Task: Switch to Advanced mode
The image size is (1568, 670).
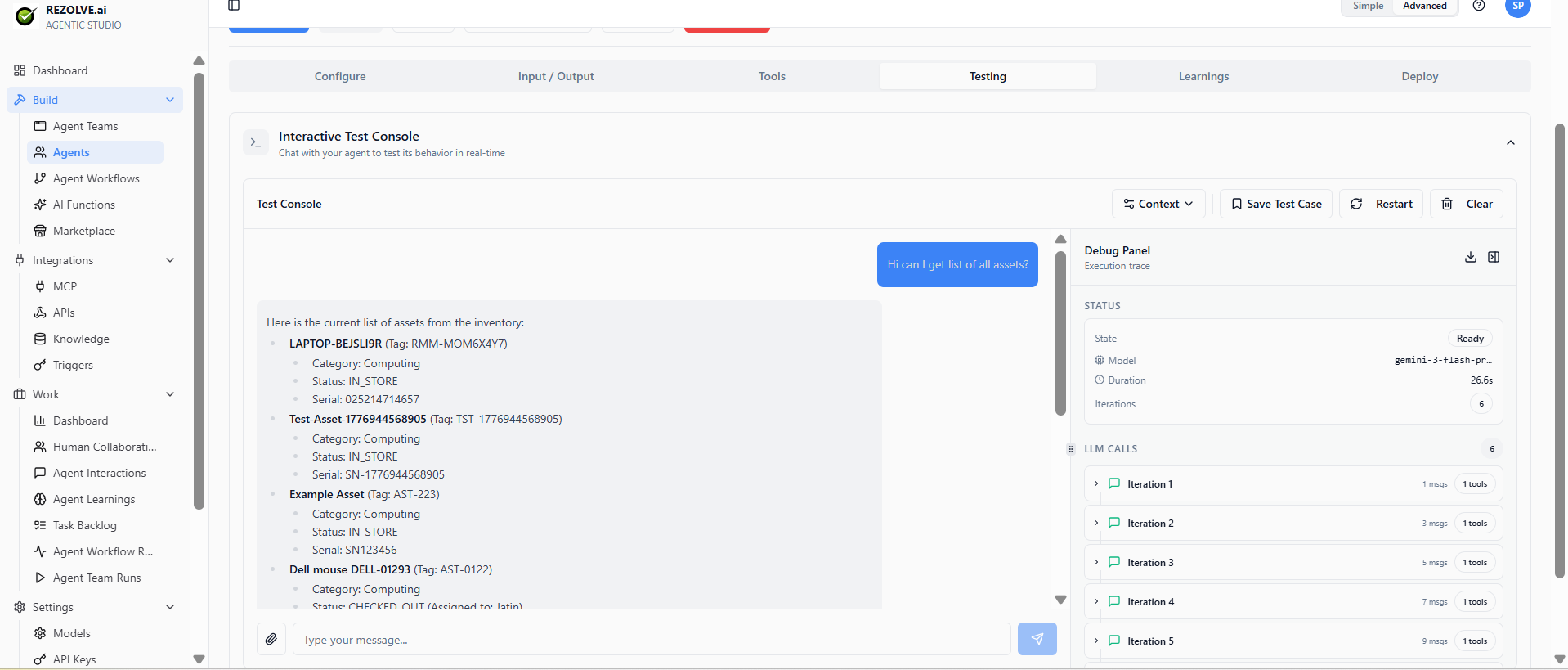Action: 1424,6
